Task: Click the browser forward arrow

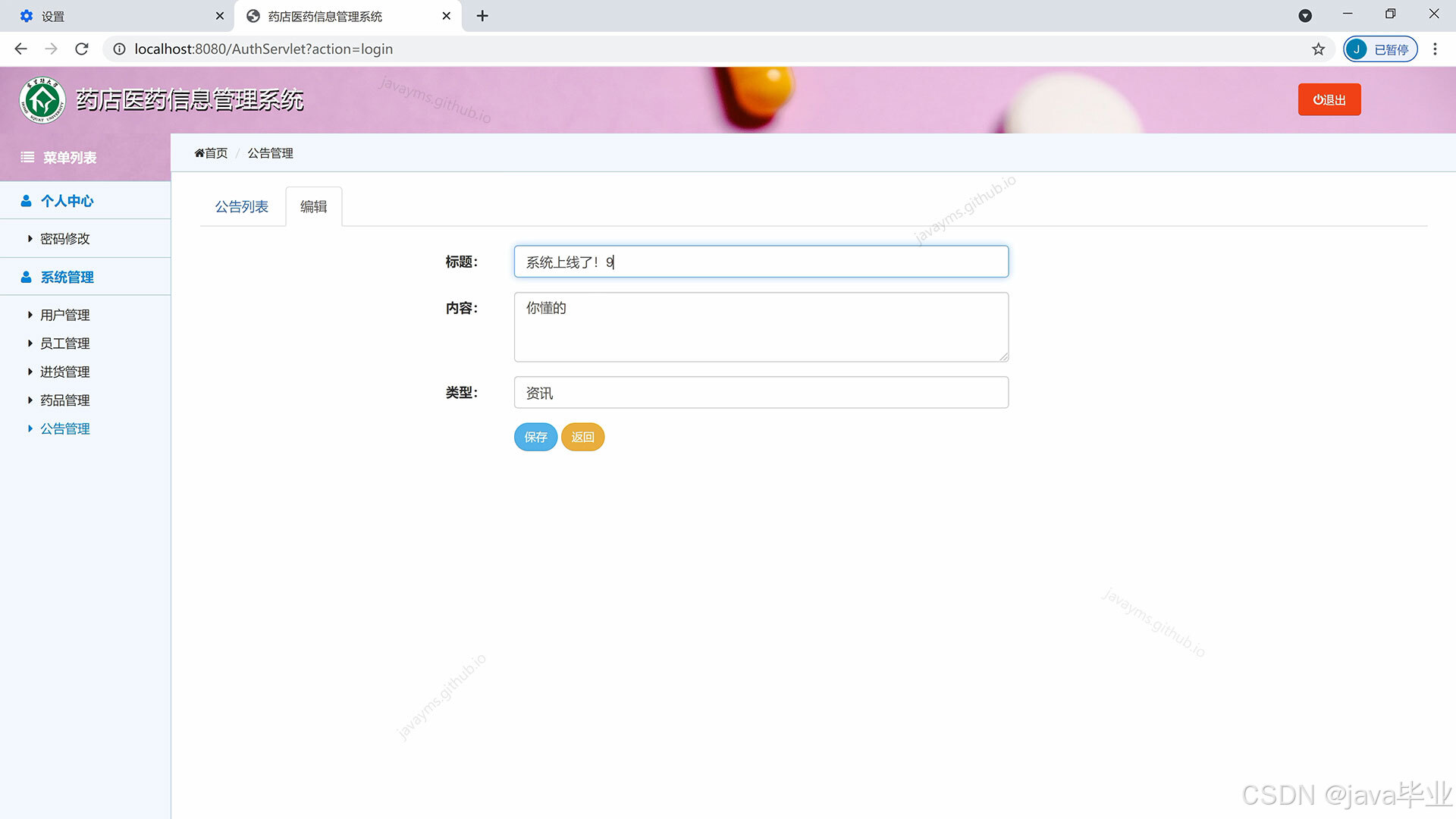Action: [x=51, y=49]
